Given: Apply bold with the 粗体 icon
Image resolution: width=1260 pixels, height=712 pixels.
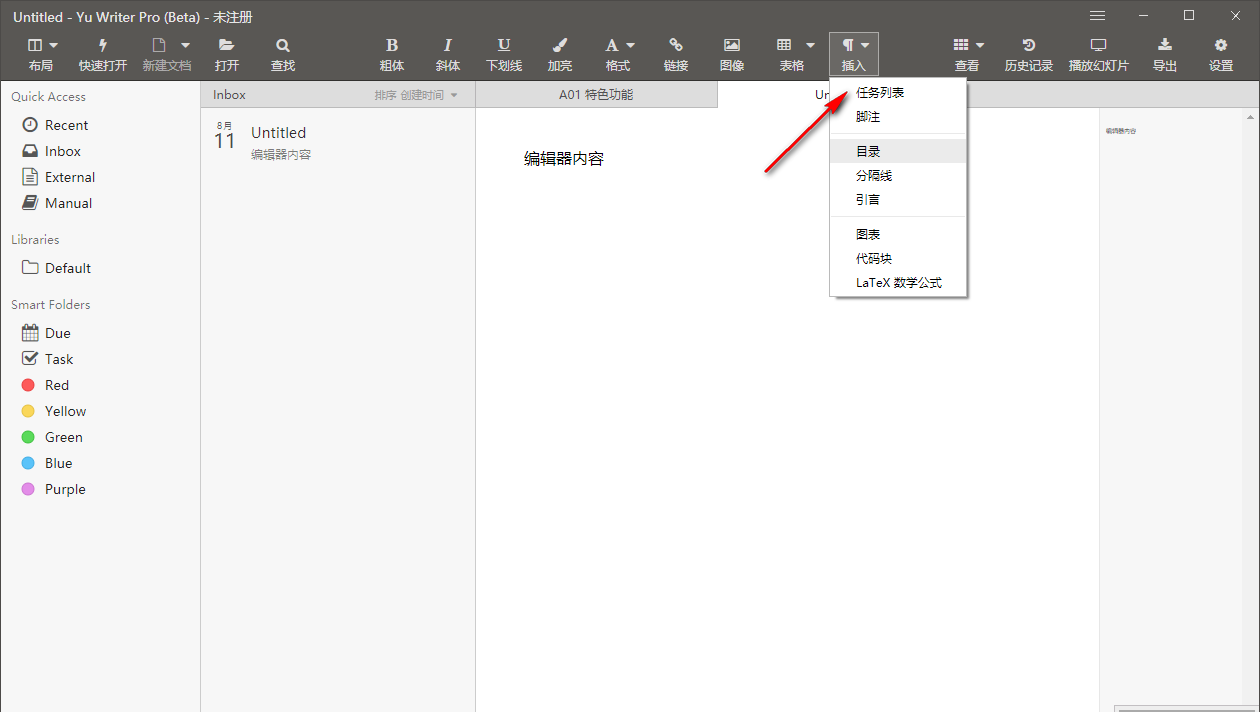Looking at the screenshot, I should tap(392, 45).
